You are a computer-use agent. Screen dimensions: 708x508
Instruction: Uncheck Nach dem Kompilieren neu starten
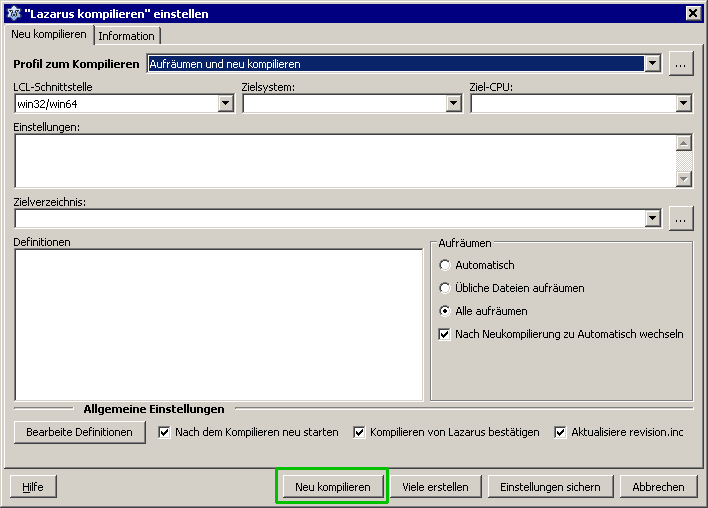(164, 432)
